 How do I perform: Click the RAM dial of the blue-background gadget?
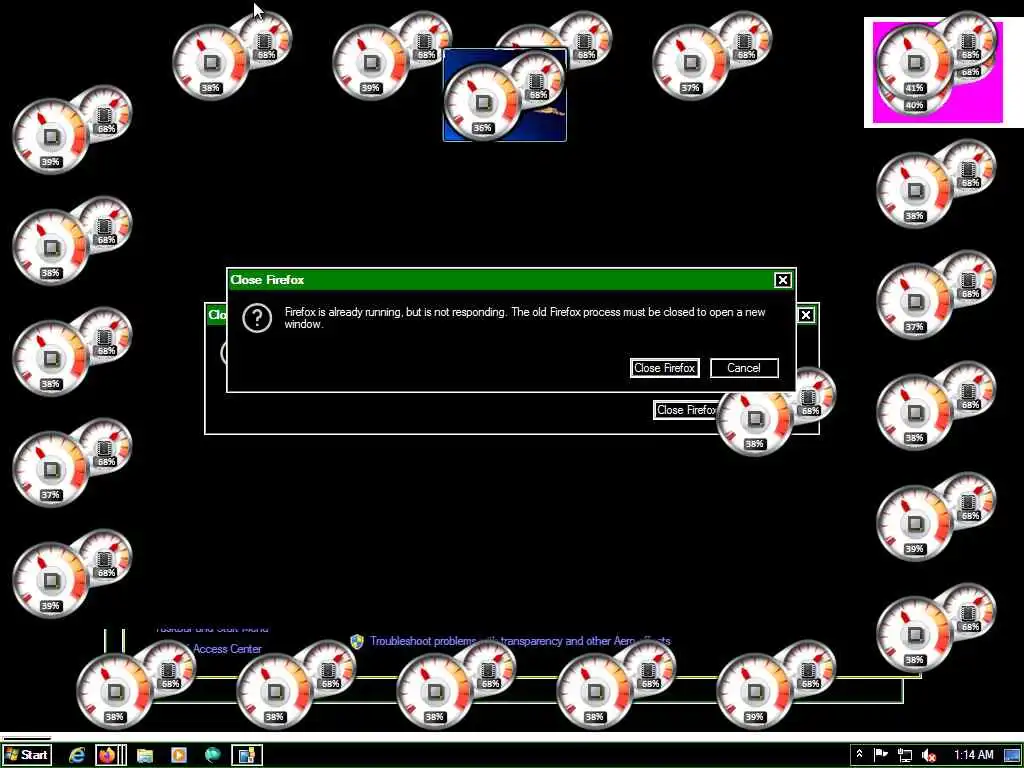point(537,81)
